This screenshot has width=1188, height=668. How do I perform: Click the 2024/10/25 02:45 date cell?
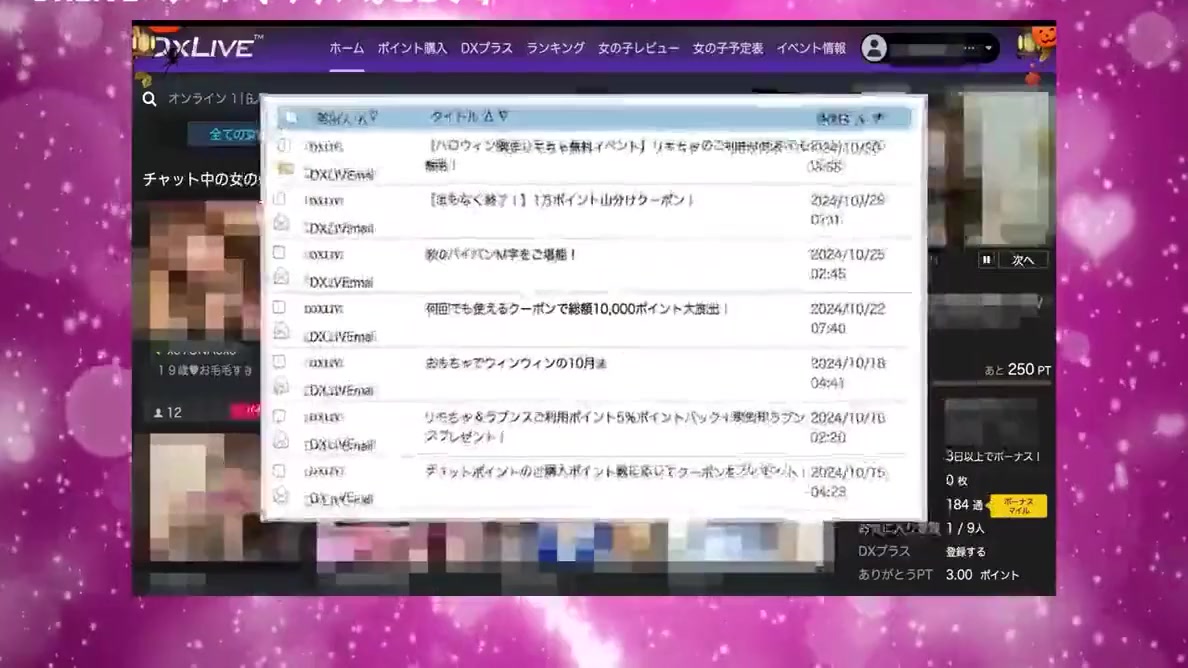click(847, 264)
